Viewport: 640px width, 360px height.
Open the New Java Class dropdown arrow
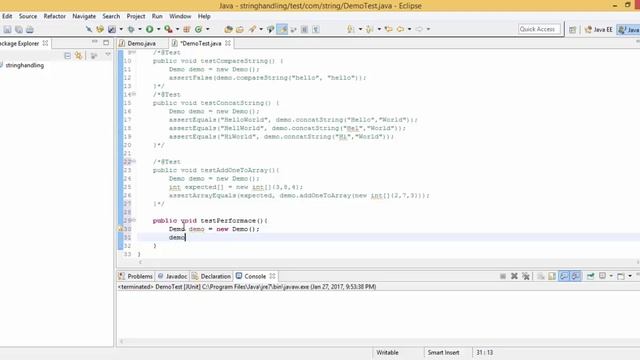coord(208,29)
